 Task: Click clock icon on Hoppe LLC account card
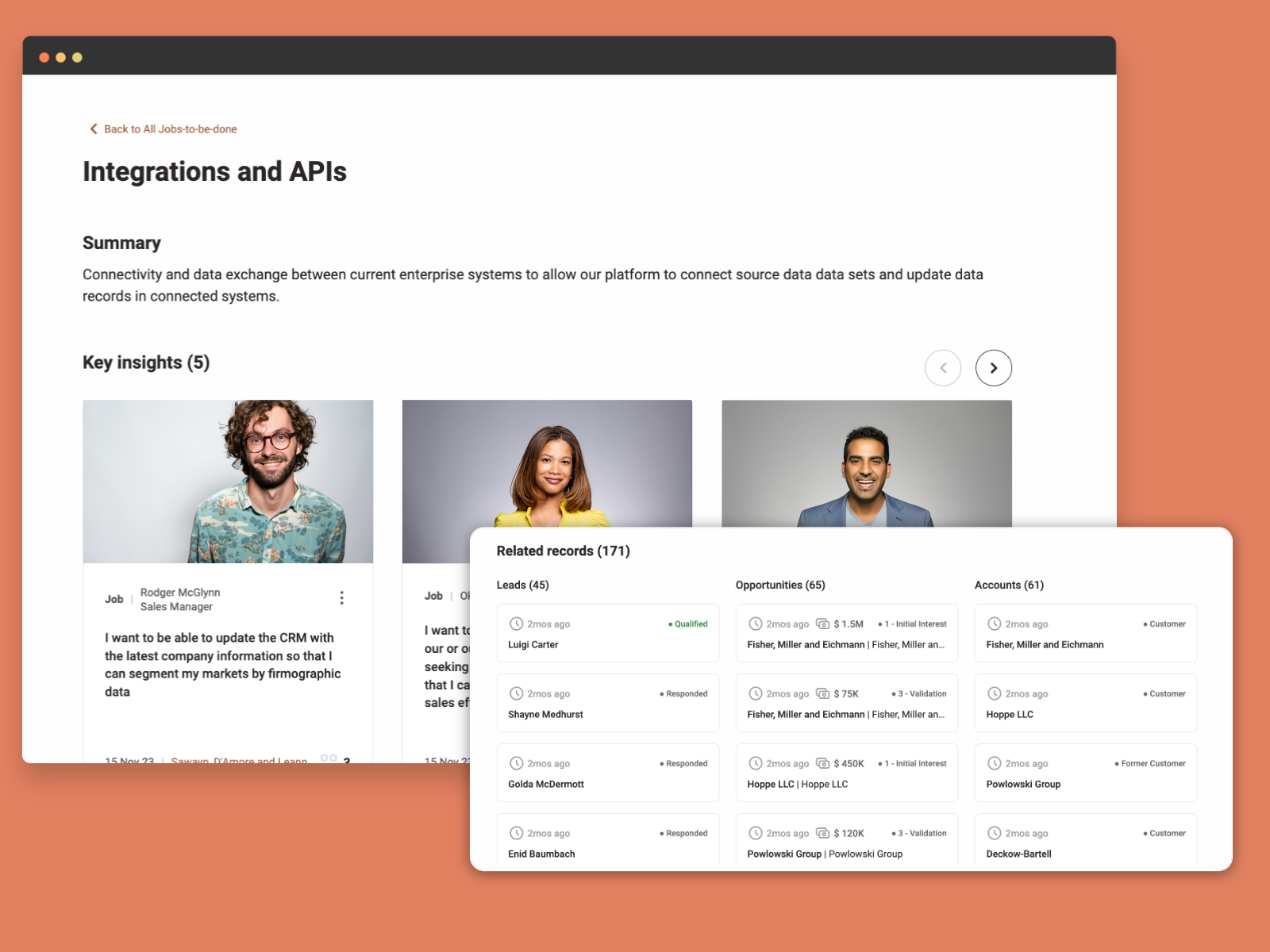click(994, 693)
